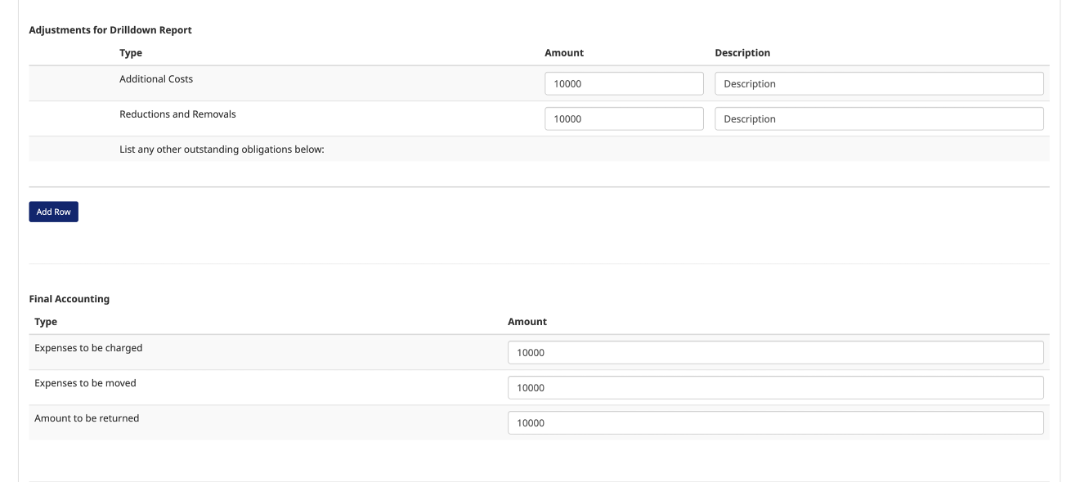
Task: Click the Additional Costs amount field
Action: coord(624,84)
